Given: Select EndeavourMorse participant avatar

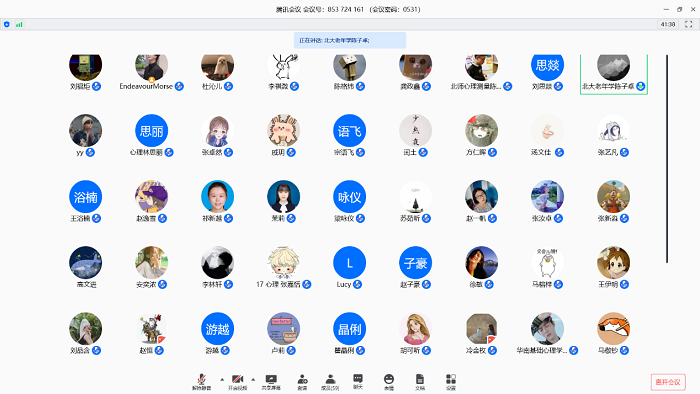Looking at the screenshot, I should point(151,67).
